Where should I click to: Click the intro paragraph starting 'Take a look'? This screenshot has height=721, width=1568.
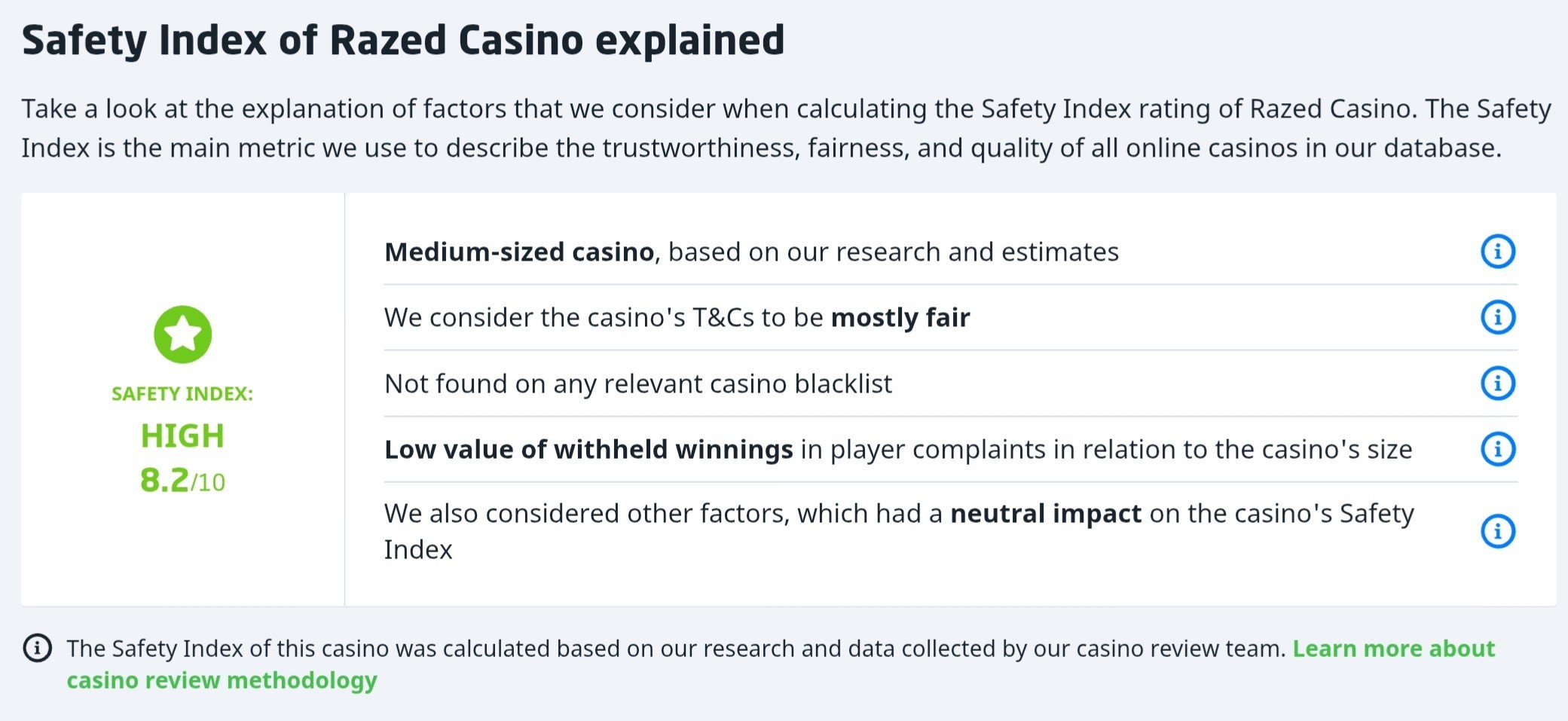click(786, 128)
